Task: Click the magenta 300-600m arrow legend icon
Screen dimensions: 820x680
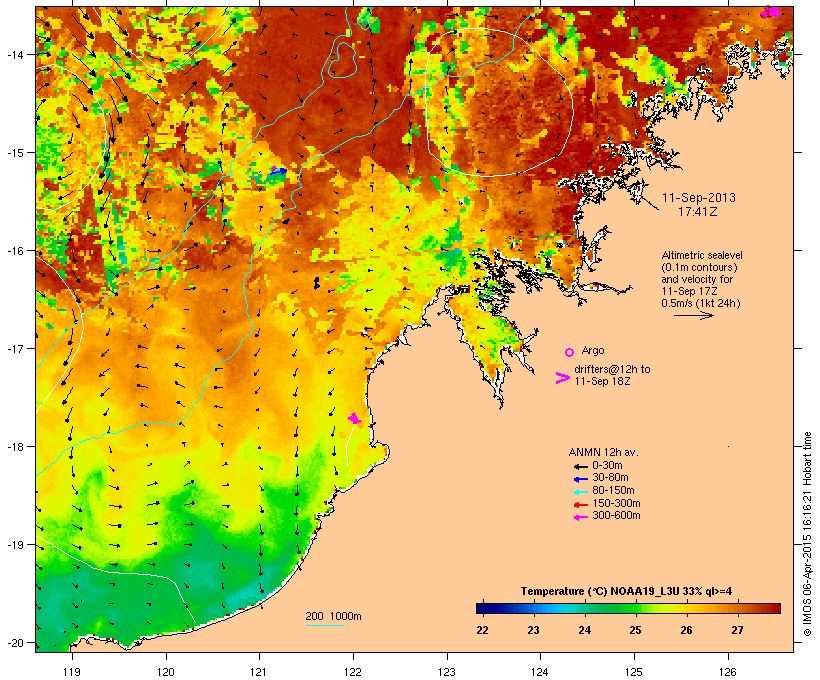Action: pyautogui.click(x=581, y=517)
